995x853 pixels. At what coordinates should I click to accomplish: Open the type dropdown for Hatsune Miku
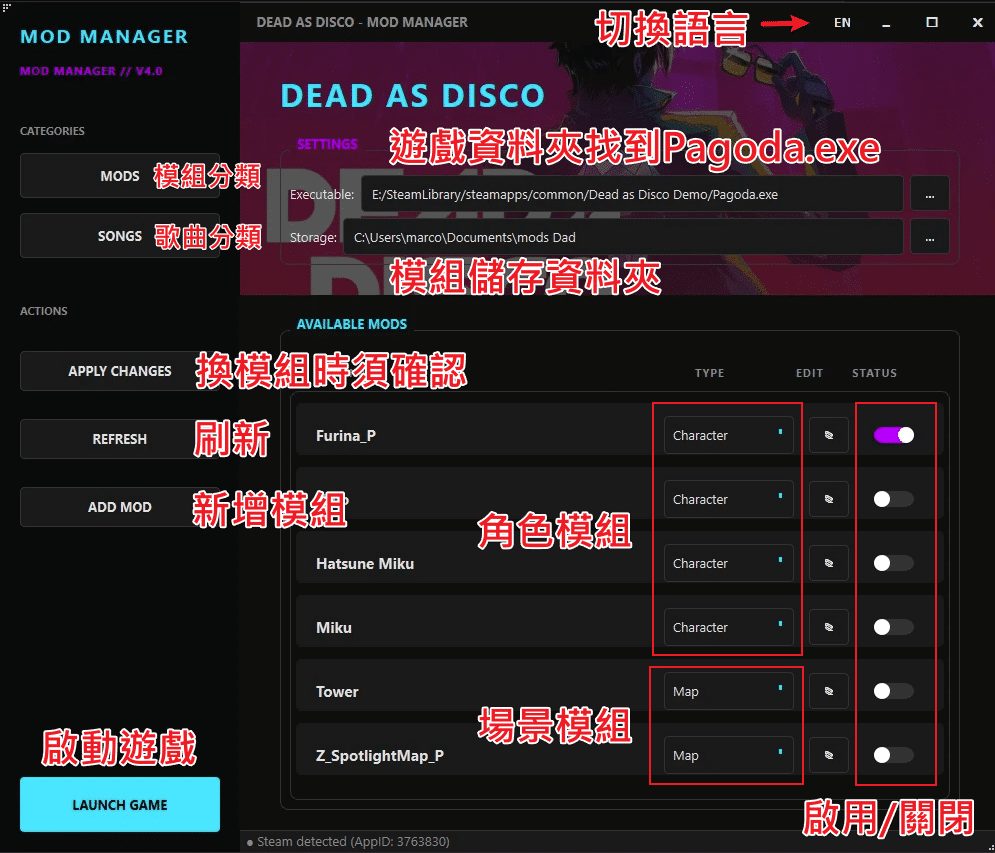[x=728, y=563]
